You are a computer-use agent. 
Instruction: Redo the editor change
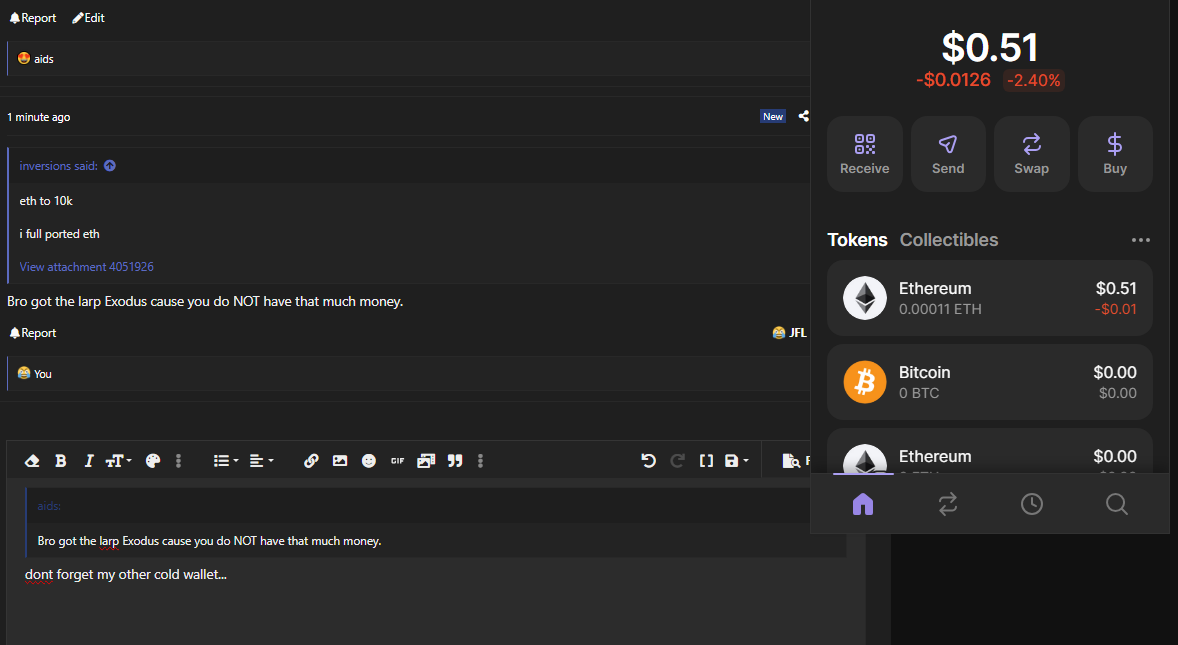677,460
